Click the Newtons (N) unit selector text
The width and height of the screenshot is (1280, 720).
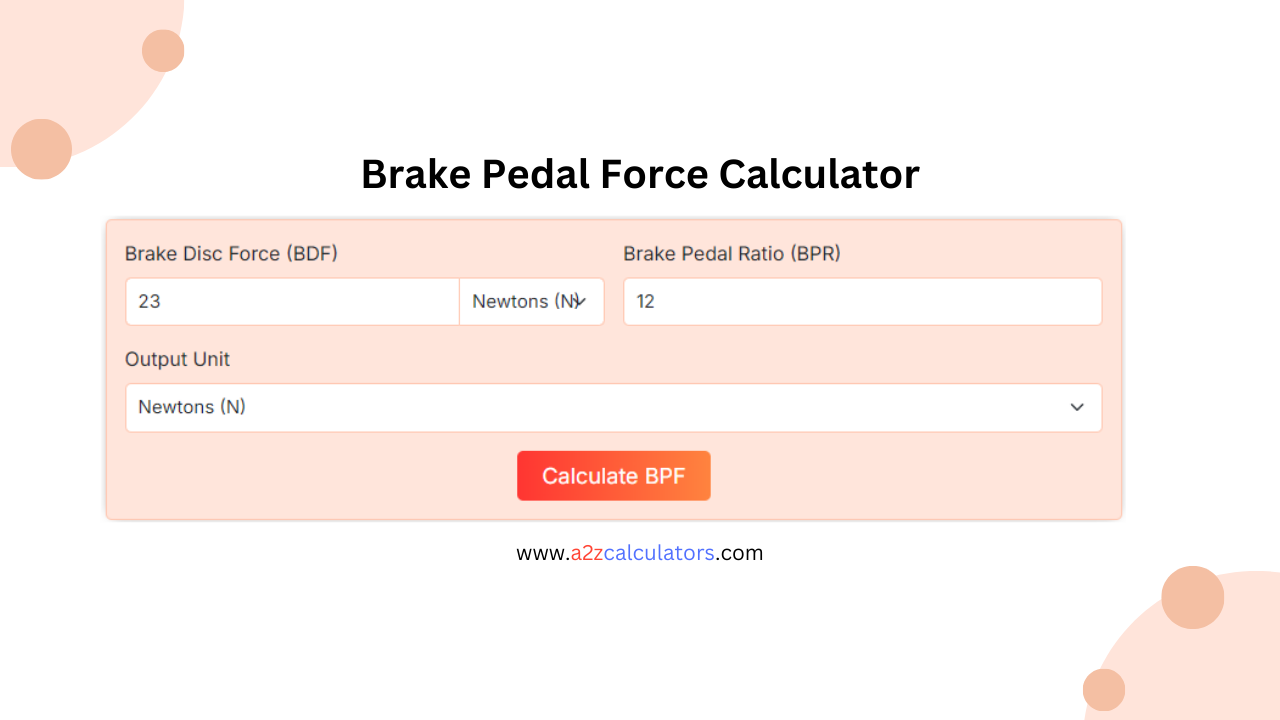pyautogui.click(x=520, y=301)
